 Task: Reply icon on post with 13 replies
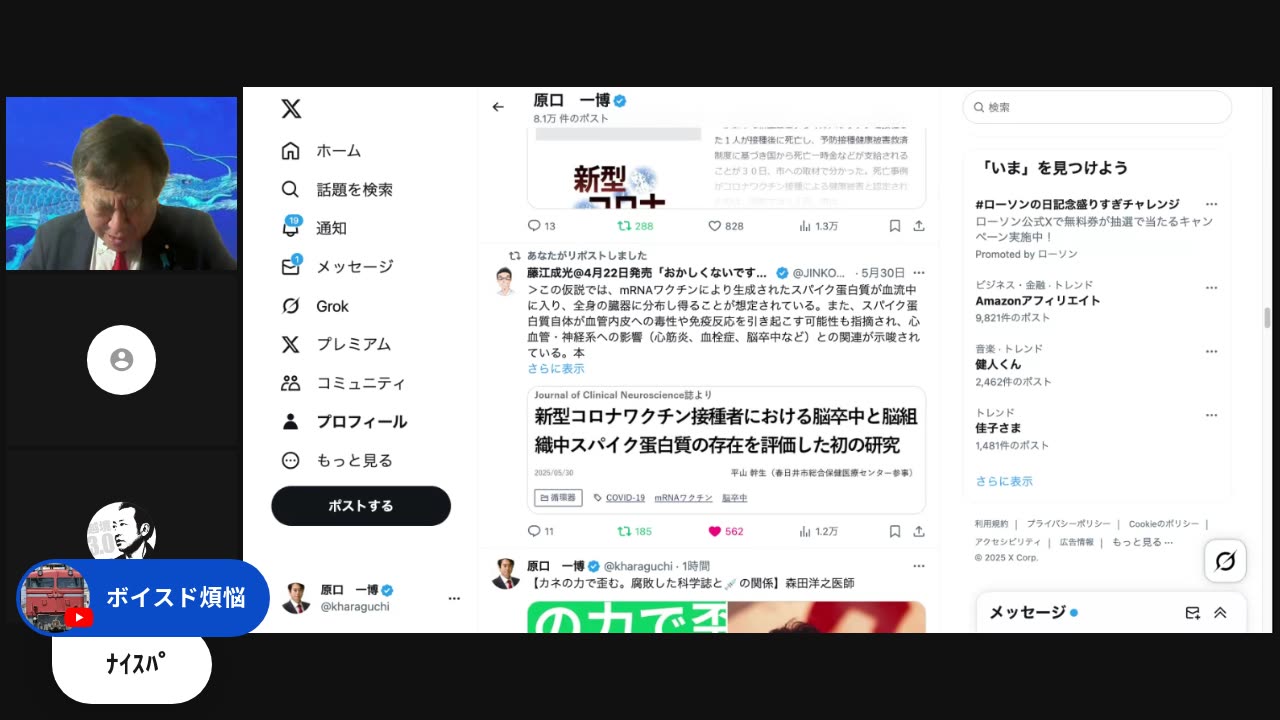[x=534, y=226]
